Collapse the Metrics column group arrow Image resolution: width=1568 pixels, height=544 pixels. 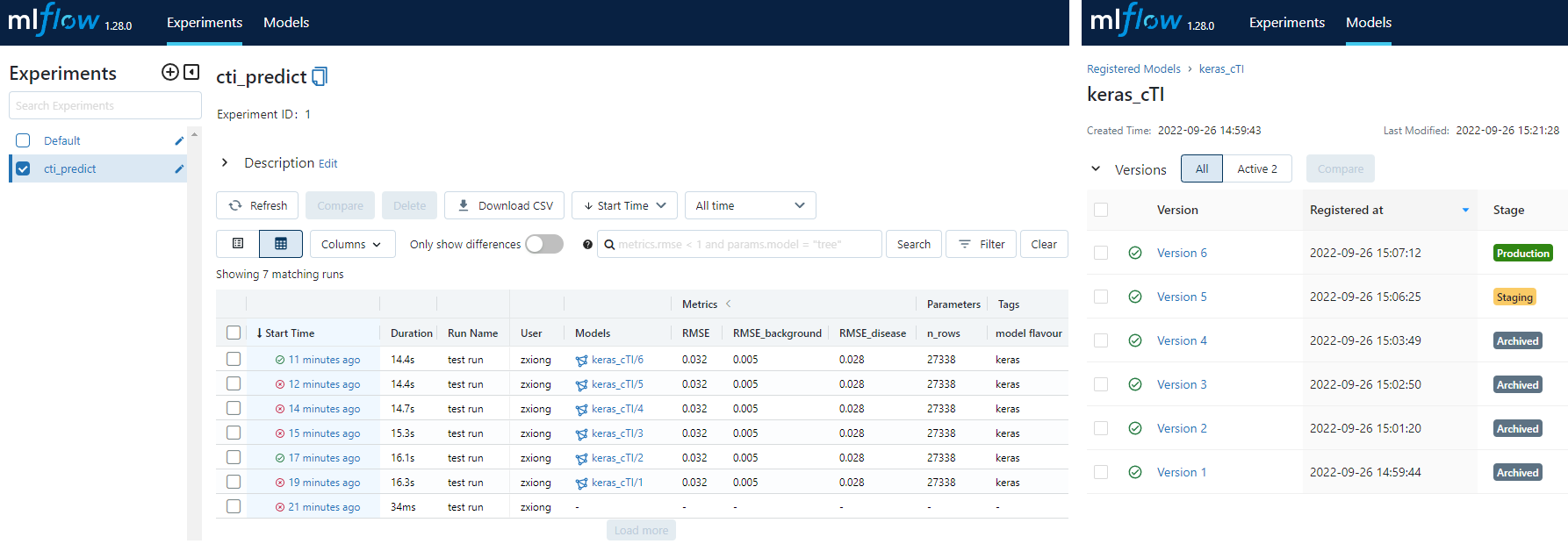pos(728,304)
